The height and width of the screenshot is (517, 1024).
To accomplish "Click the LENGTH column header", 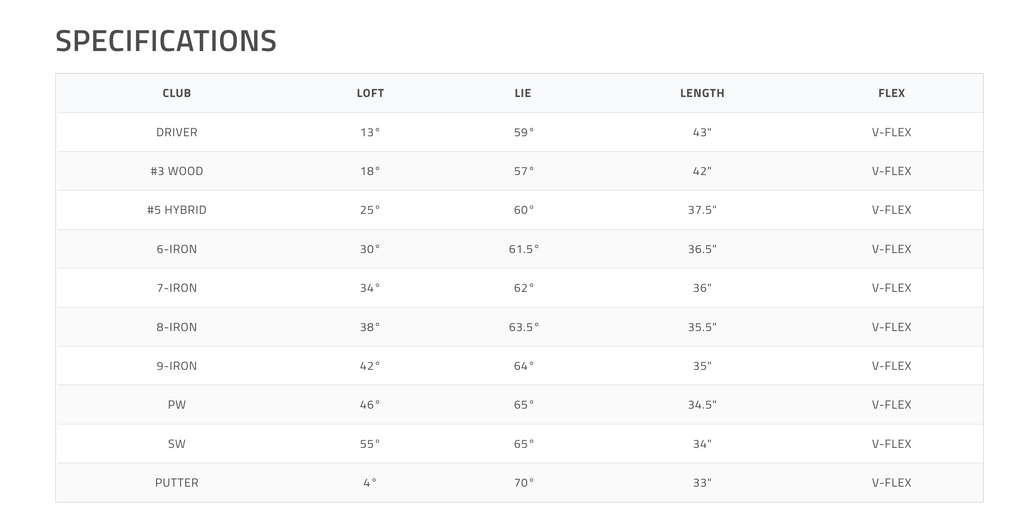I will (702, 93).
